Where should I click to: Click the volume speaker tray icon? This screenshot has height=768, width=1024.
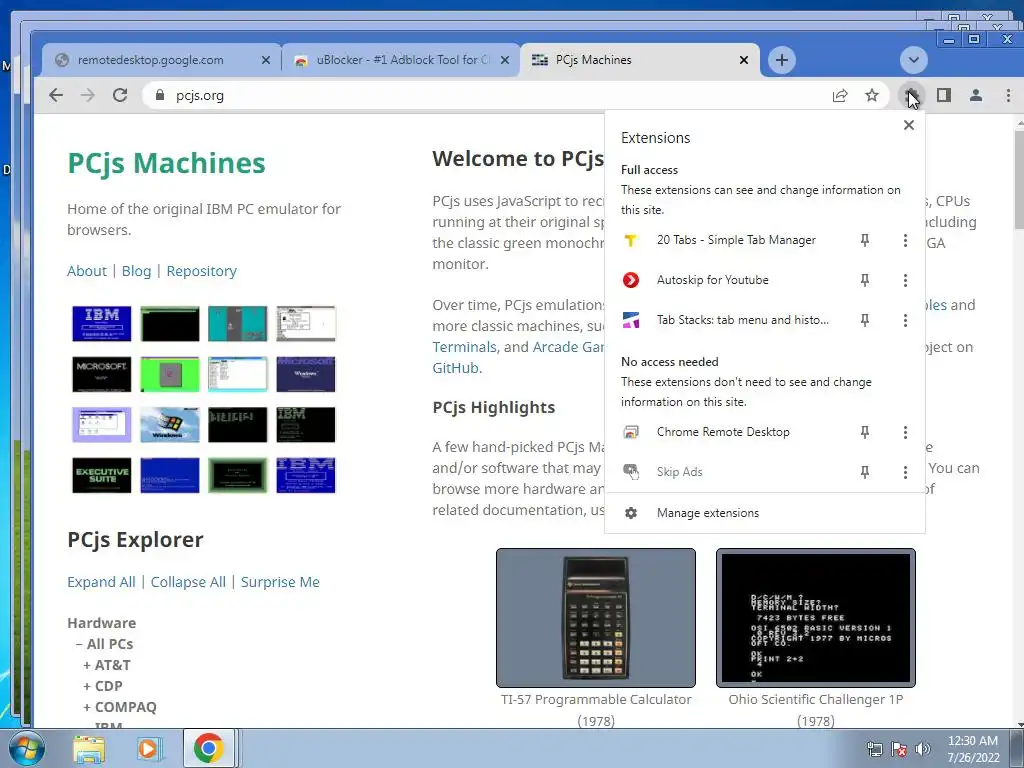(923, 748)
